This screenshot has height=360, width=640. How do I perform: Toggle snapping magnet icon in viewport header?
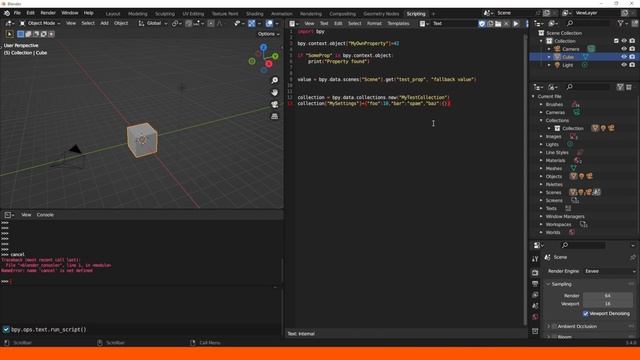tap(189, 23)
